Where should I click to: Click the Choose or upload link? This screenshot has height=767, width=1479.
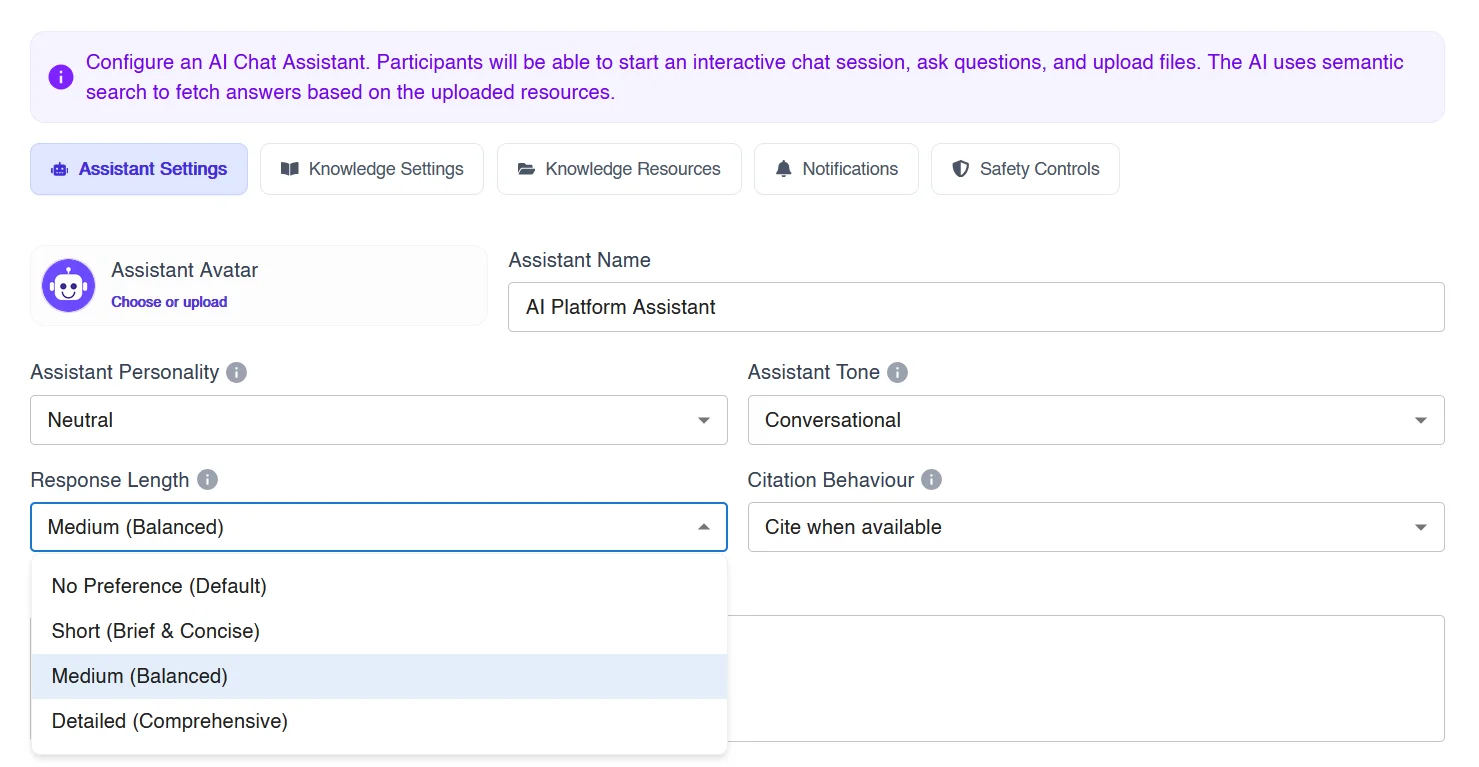[169, 302]
